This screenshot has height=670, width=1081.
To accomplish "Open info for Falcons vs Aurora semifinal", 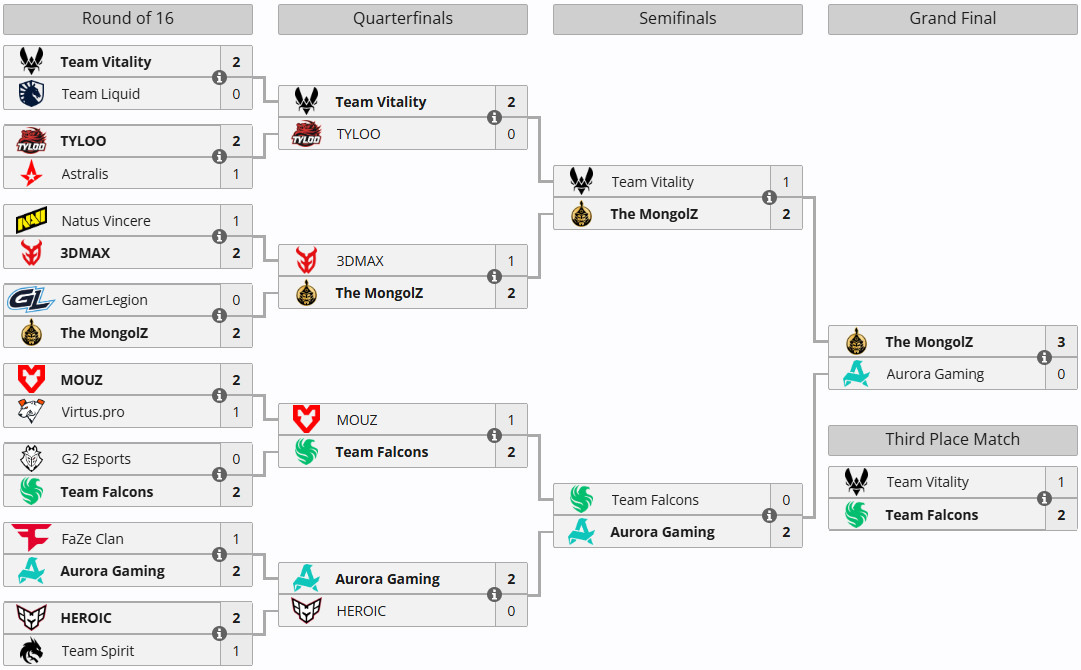I will [769, 516].
